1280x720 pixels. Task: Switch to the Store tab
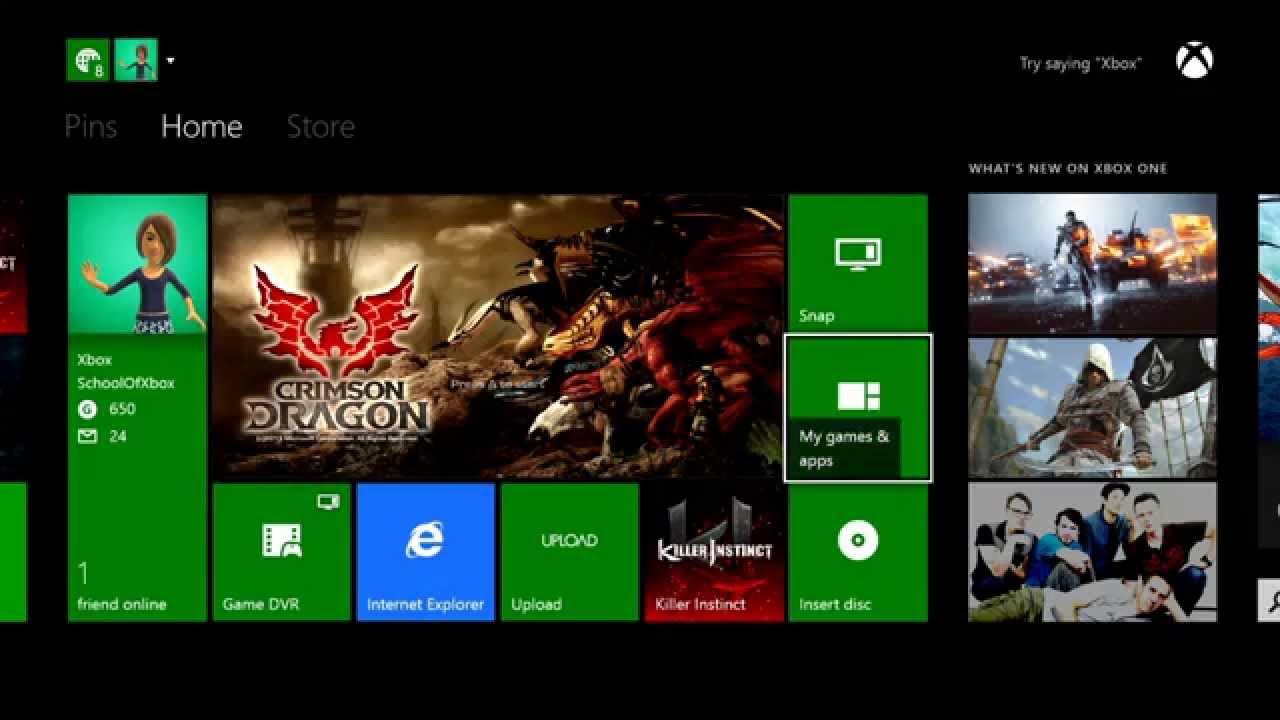(320, 126)
